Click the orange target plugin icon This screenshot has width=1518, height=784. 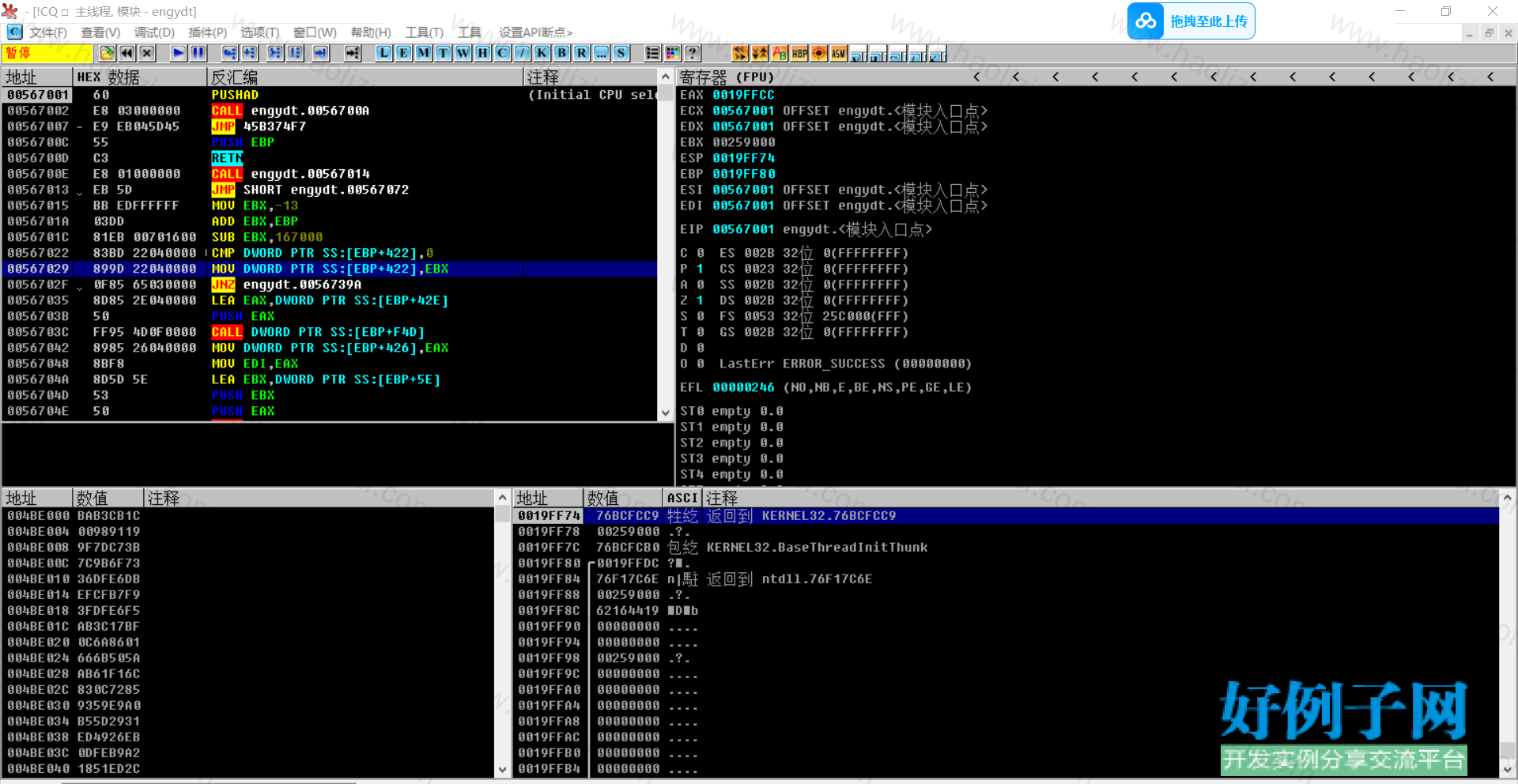(820, 53)
